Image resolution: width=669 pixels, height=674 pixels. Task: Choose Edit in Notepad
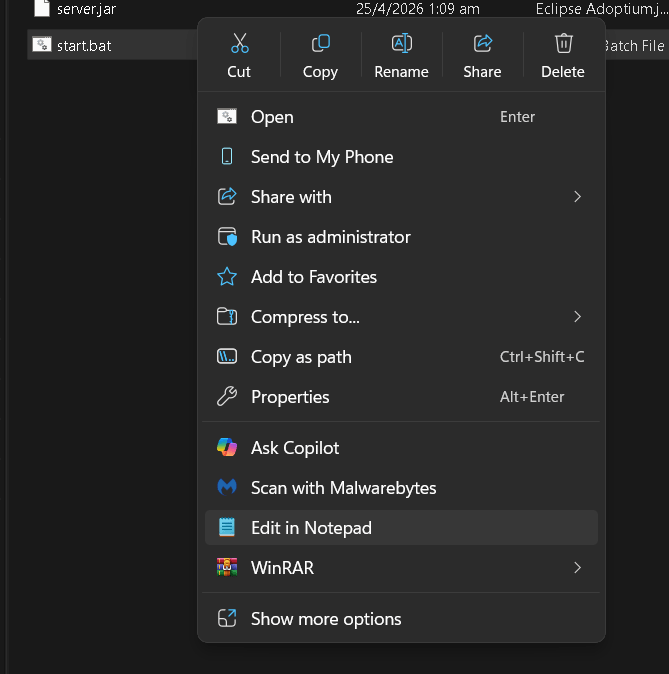[401, 528]
